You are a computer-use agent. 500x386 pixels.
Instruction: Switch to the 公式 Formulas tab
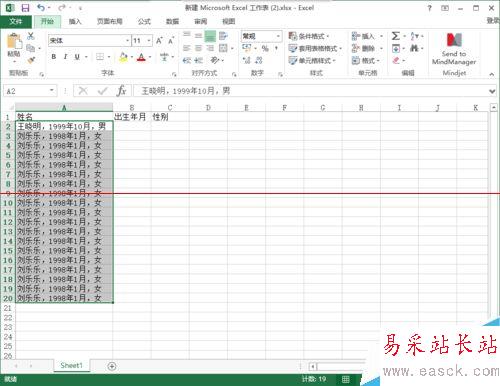pos(144,21)
